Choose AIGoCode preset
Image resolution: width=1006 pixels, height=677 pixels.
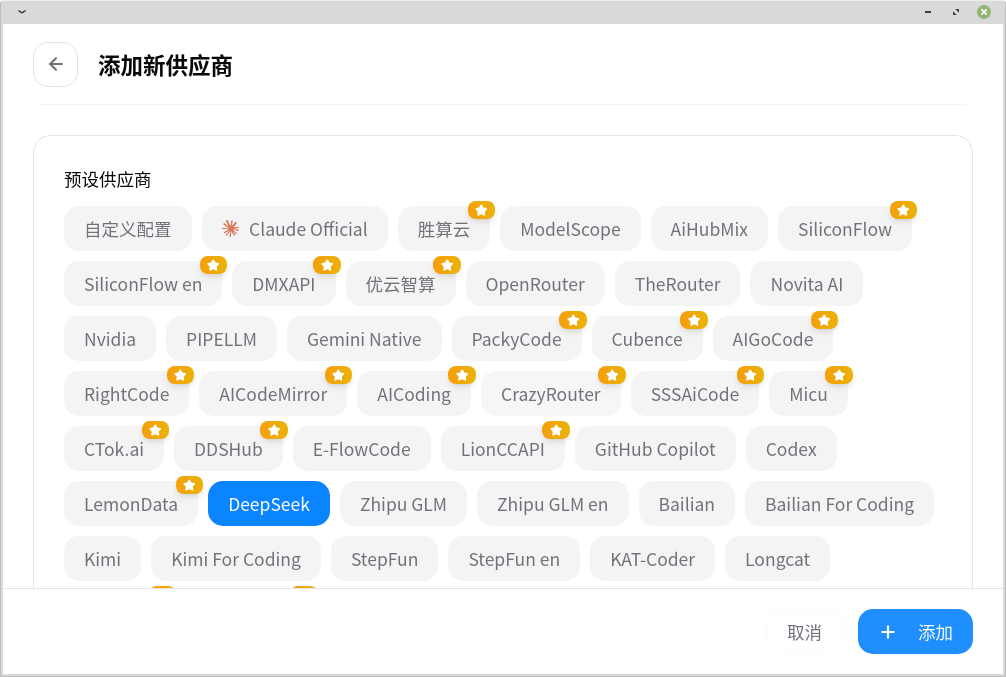click(772, 339)
